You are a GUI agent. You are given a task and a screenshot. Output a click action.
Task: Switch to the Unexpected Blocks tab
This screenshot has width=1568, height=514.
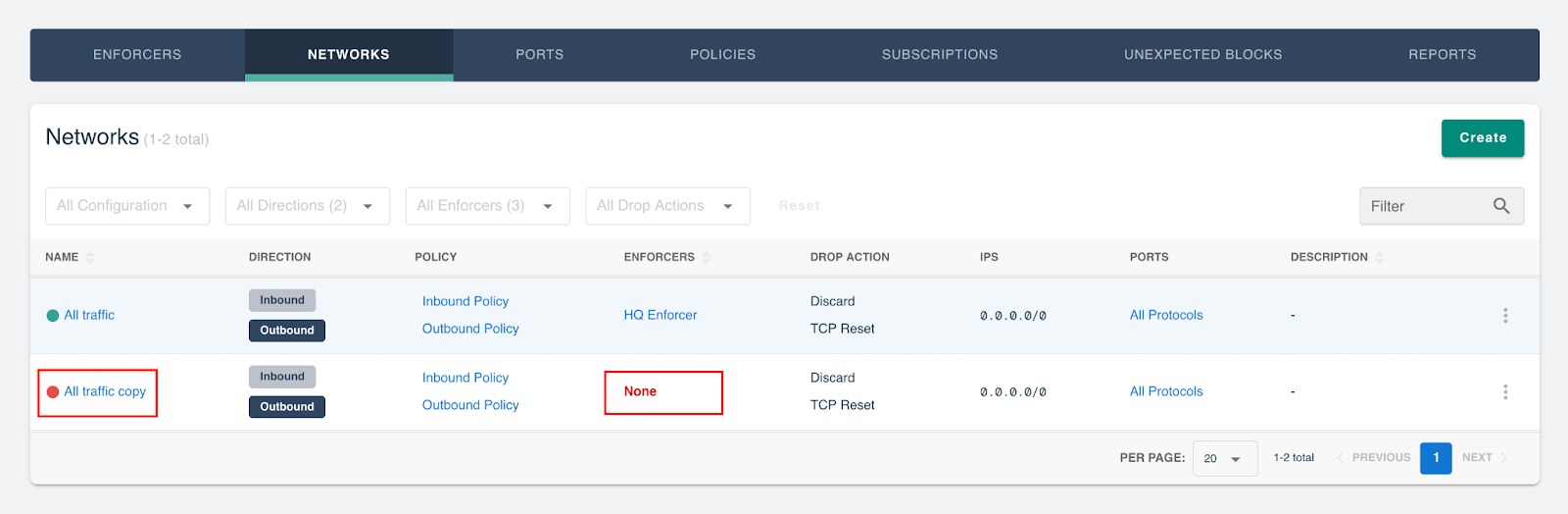(1203, 55)
